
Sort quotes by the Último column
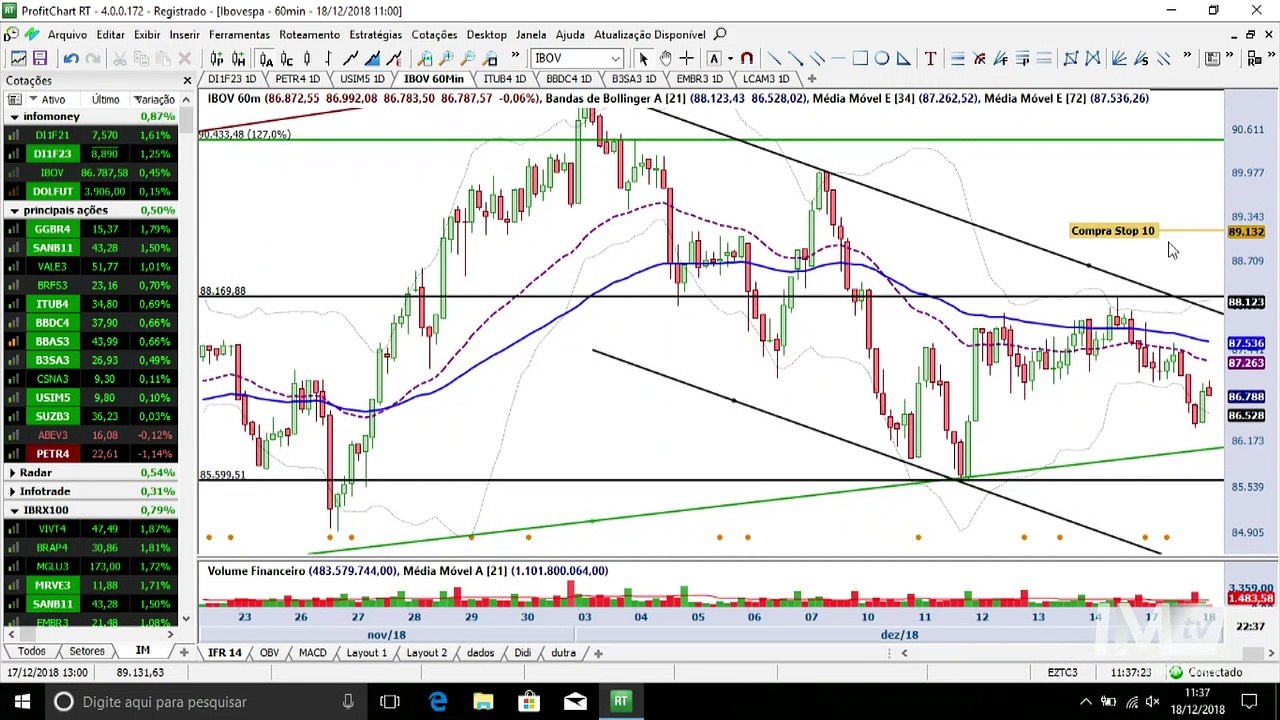pyautogui.click(x=105, y=99)
